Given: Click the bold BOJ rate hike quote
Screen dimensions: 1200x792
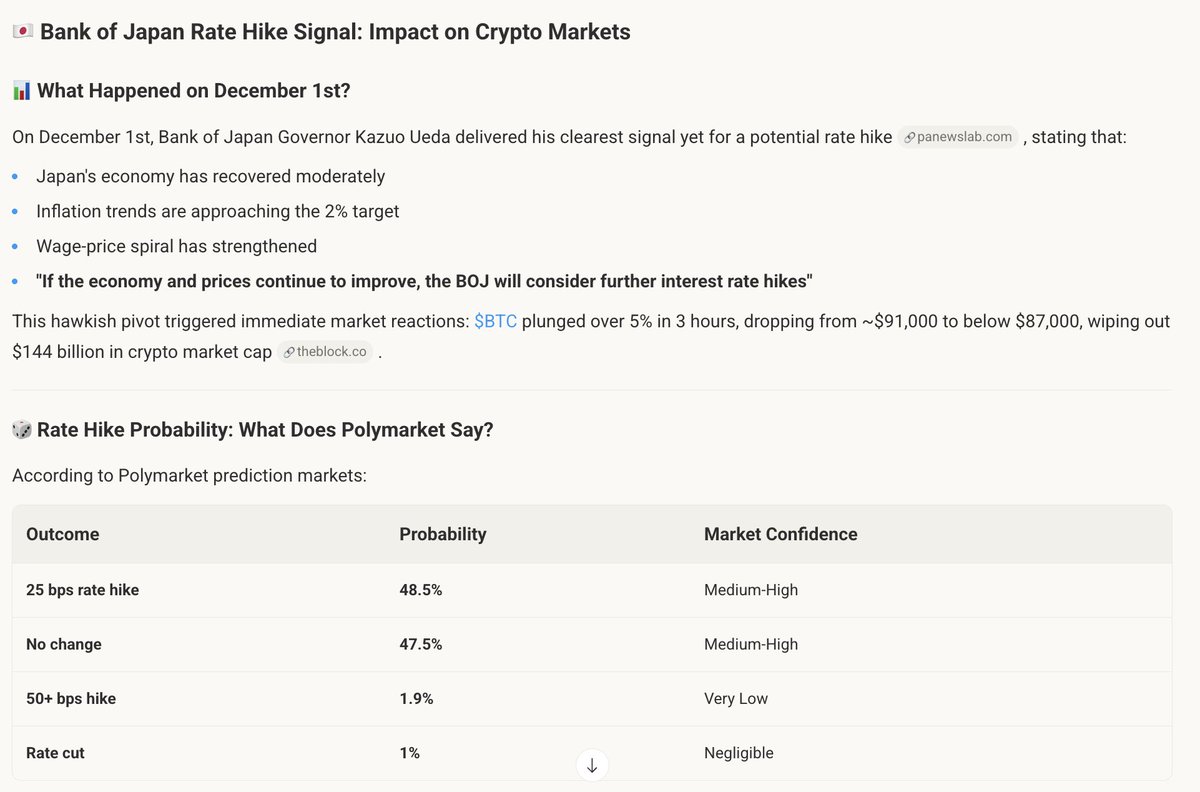Looking at the screenshot, I should 424,282.
